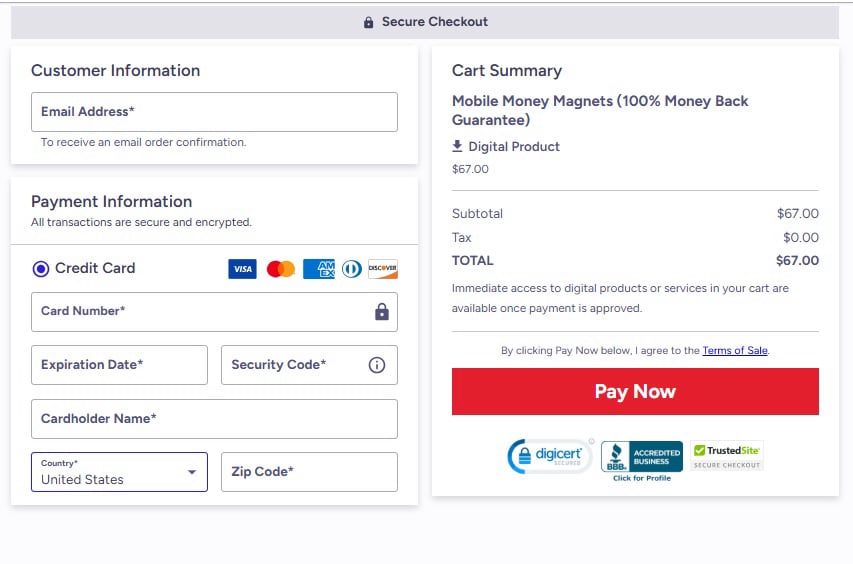This screenshot has height=564, width=853.
Task: Click the Visa card icon
Action: (x=242, y=269)
